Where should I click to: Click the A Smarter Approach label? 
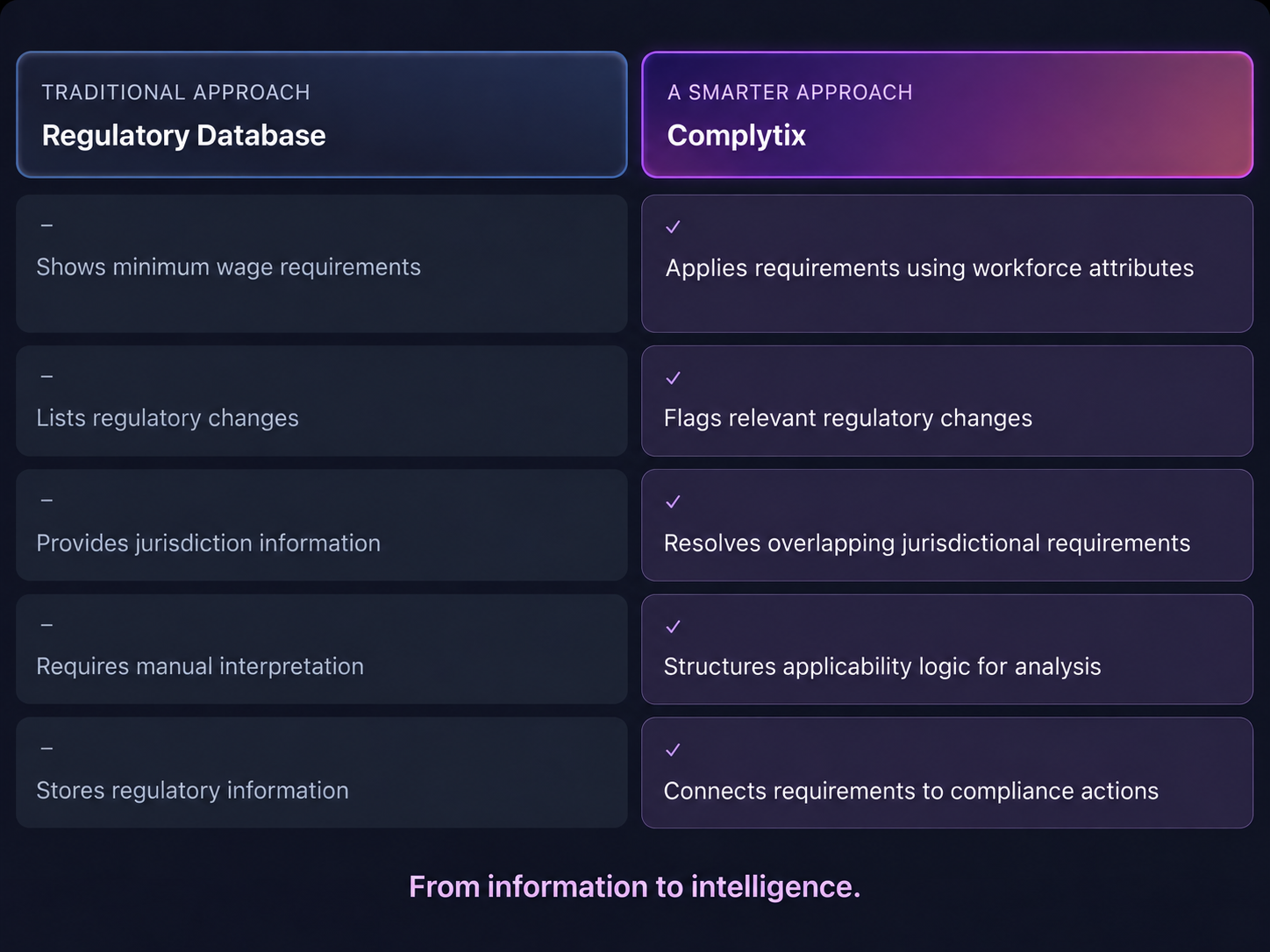(790, 92)
